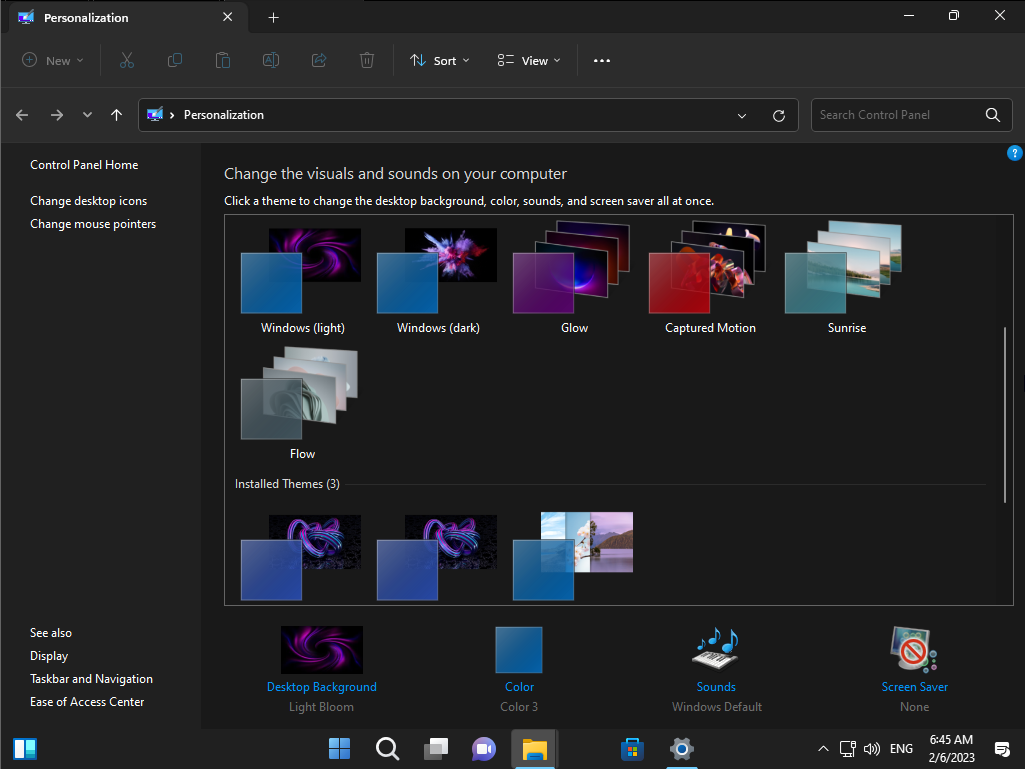This screenshot has height=769, width=1025.
Task: Open the Widgets icon on taskbar
Action: click(x=25, y=749)
